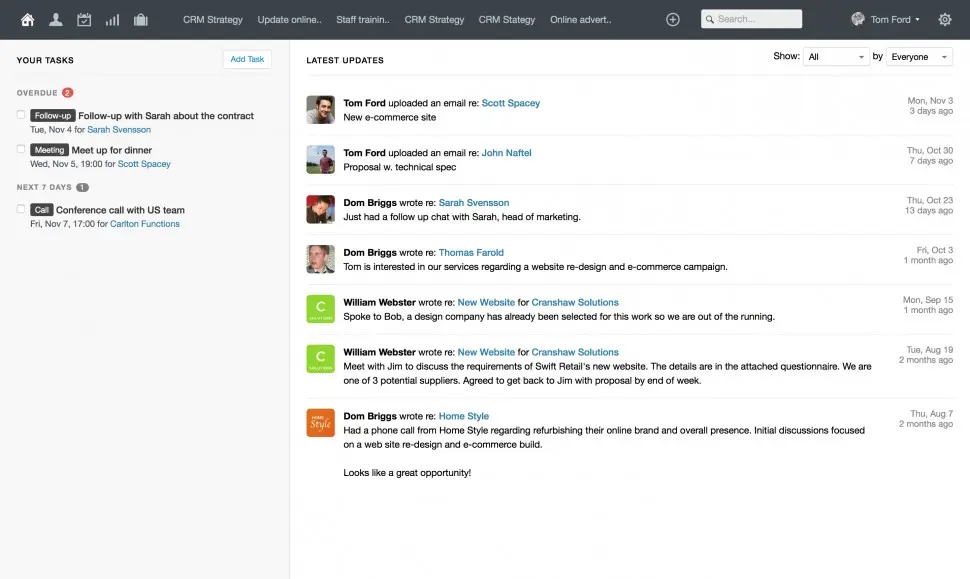Image resolution: width=970 pixels, height=579 pixels.
Task: Select the Online advert tab
Action: point(581,19)
